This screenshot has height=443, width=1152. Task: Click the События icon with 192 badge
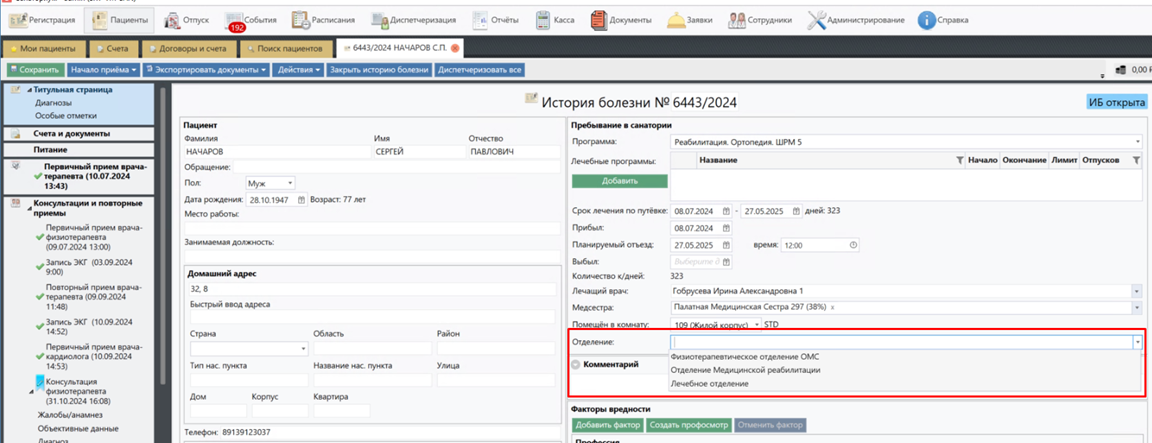pos(235,19)
